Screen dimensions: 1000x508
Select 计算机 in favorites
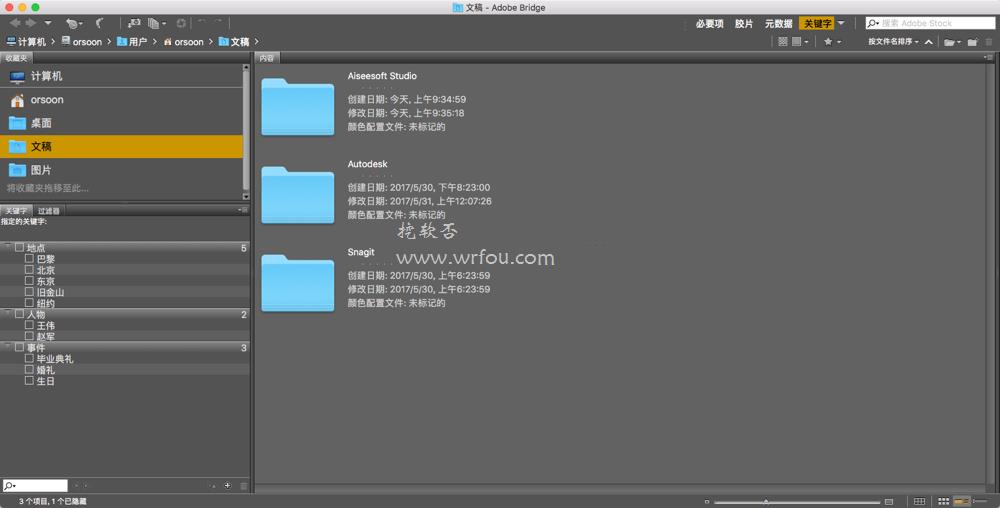pyautogui.click(x=121, y=76)
